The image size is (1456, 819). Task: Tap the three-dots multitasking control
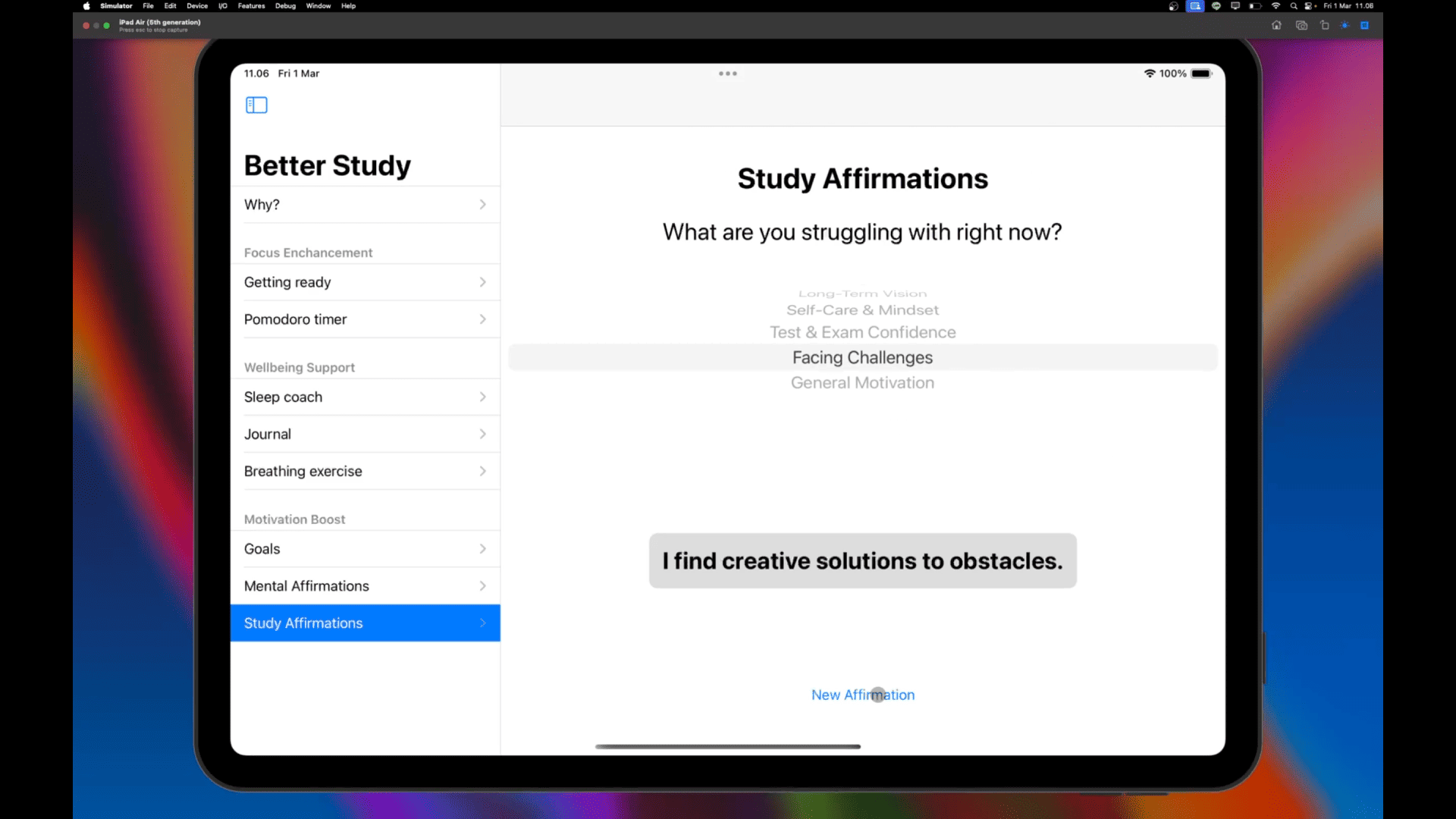coord(727,74)
